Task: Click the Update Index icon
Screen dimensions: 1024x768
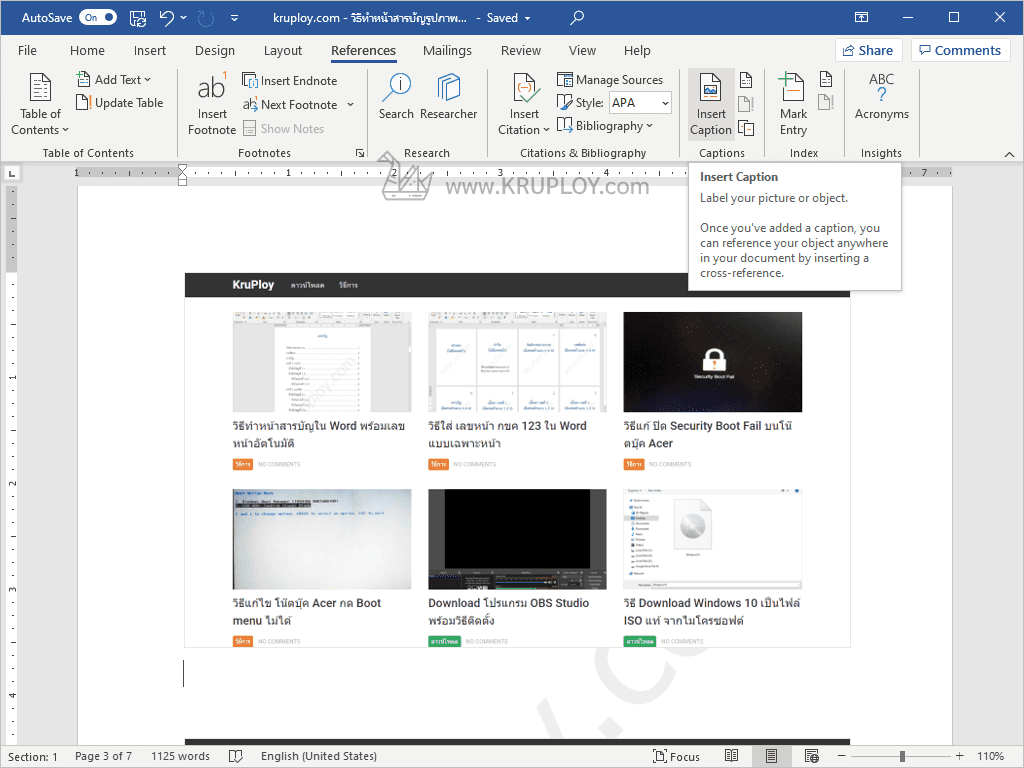Action: click(x=826, y=102)
